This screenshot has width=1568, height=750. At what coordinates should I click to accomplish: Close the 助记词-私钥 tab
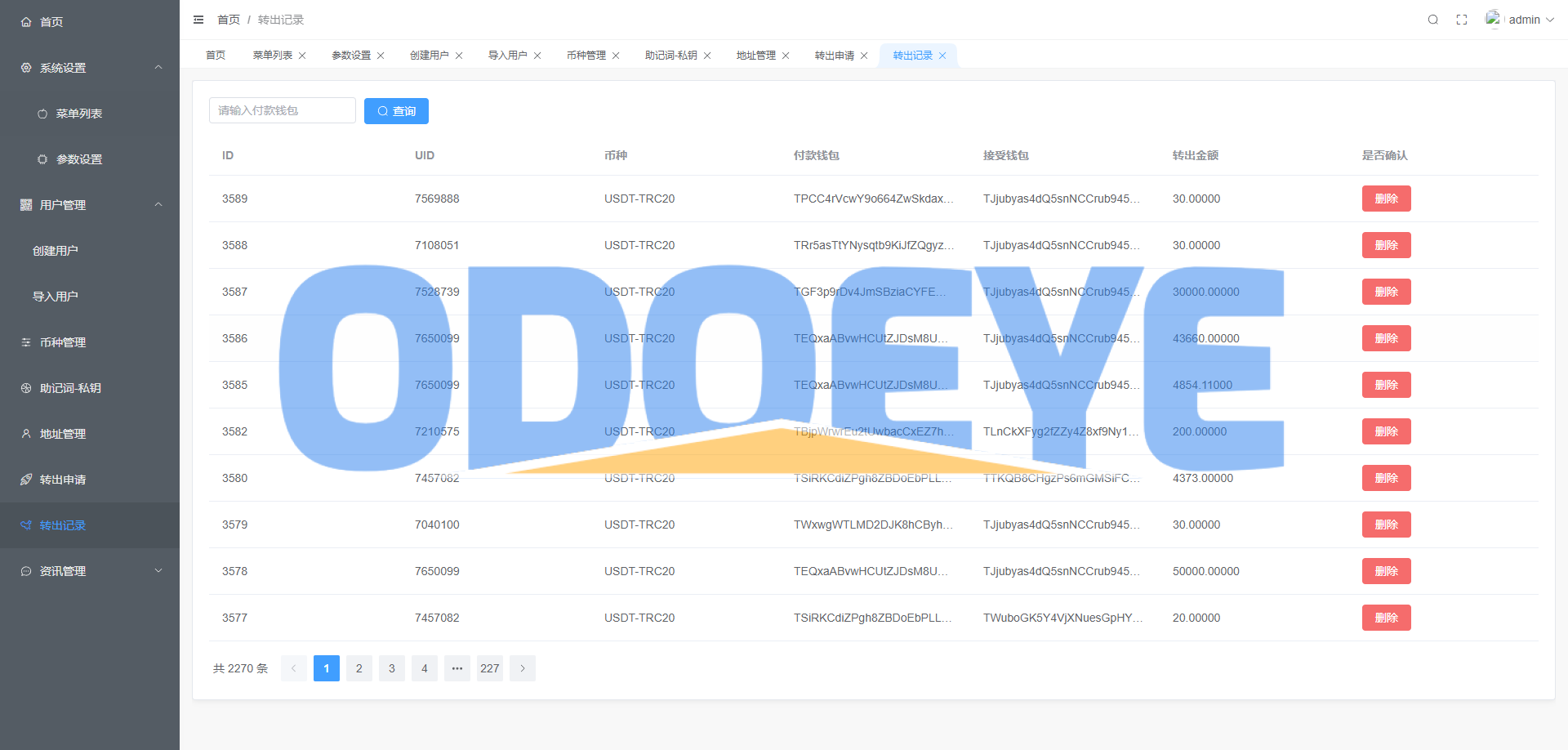click(707, 56)
